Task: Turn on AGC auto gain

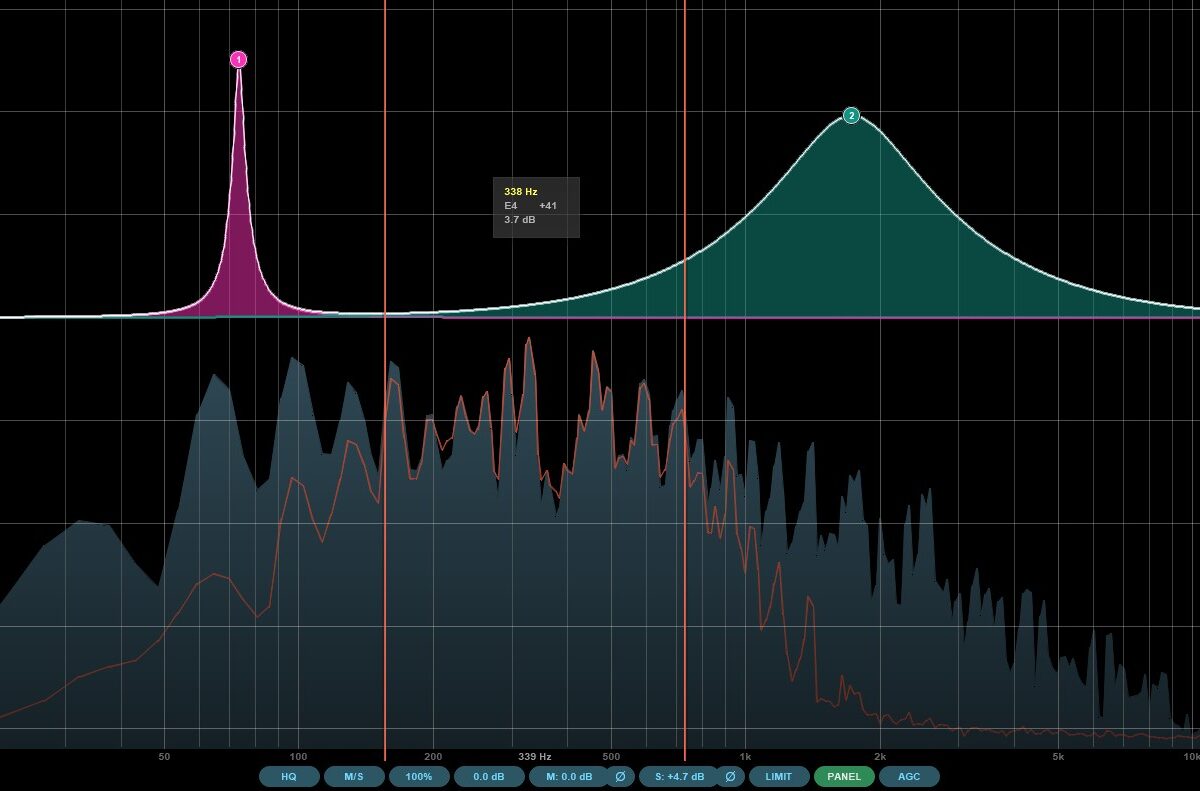Action: click(x=909, y=777)
